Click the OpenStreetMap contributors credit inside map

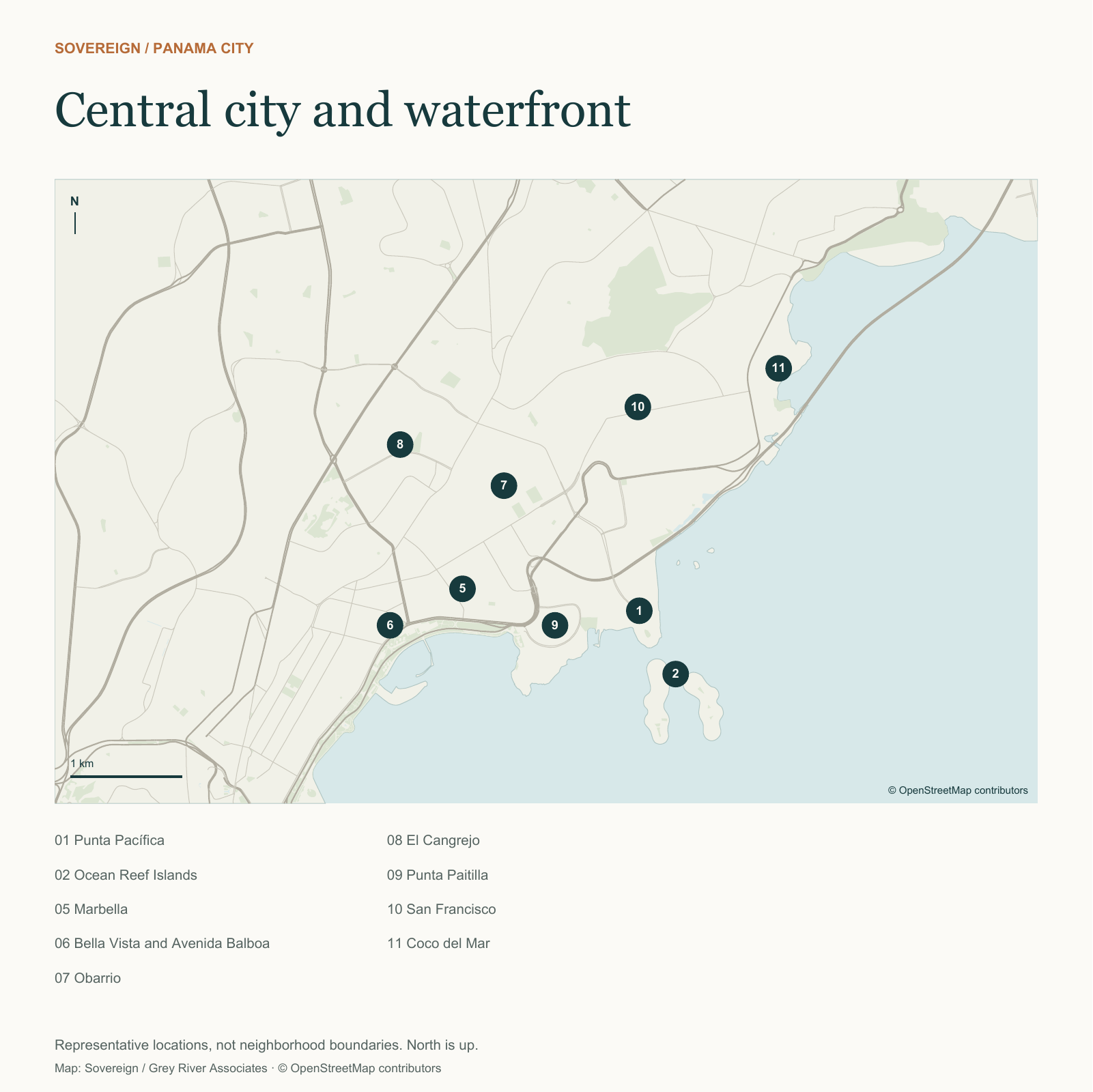click(958, 790)
